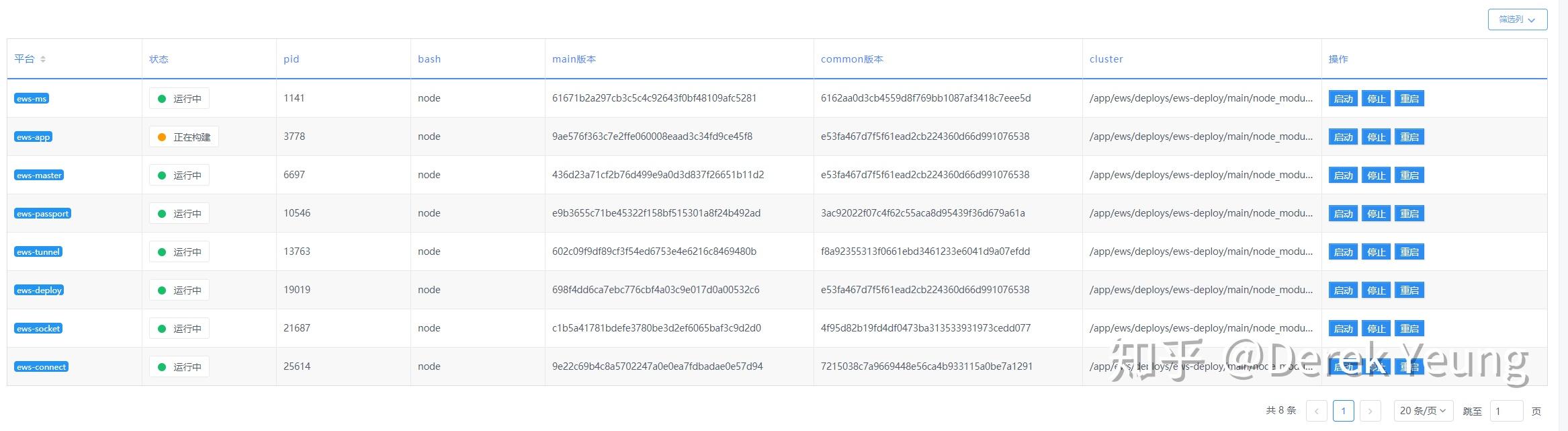
Task: Select the ews-ms platform tag
Action: pyautogui.click(x=32, y=98)
